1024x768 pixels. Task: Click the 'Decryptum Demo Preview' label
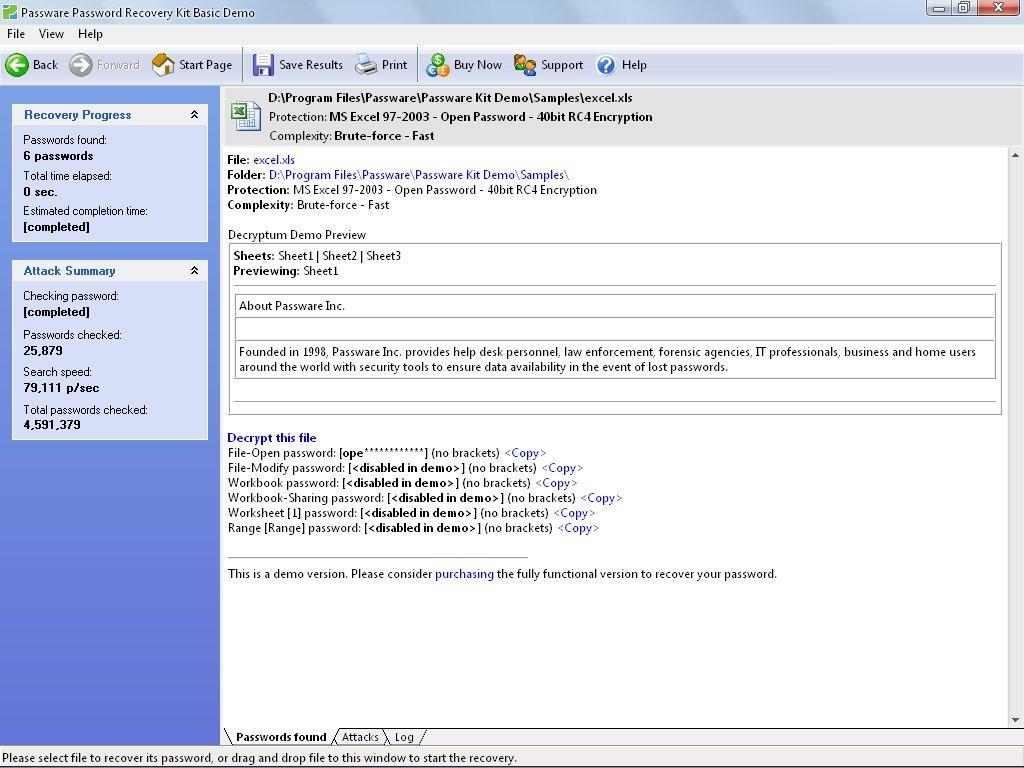297,234
